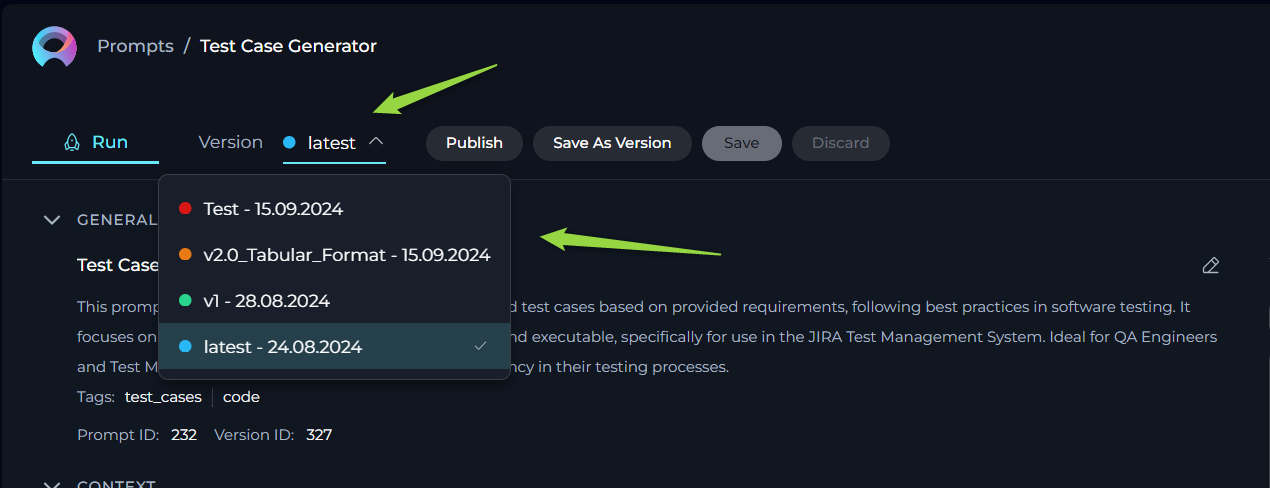Toggle the CONTEXT section chevron
The image size is (1270, 488).
[x=52, y=483]
